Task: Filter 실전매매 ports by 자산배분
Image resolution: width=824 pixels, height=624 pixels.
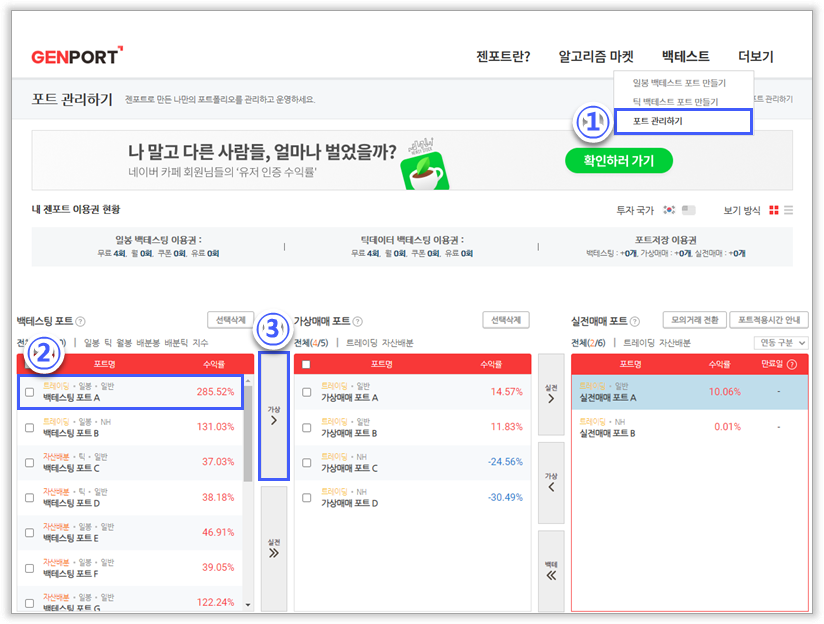Action: click(671, 343)
